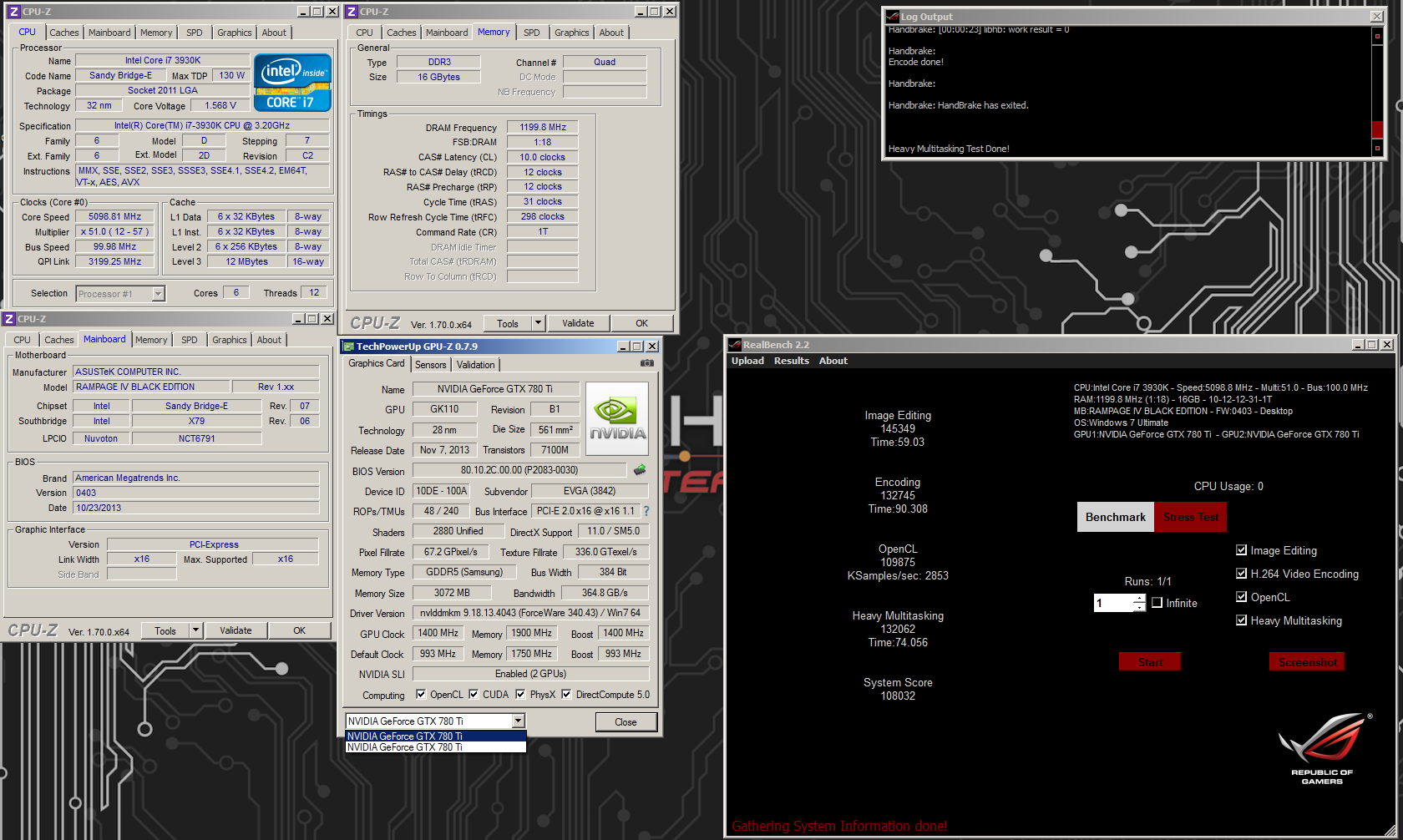Open the Results menu in RealBench
The width and height of the screenshot is (1403, 840).
click(x=791, y=361)
